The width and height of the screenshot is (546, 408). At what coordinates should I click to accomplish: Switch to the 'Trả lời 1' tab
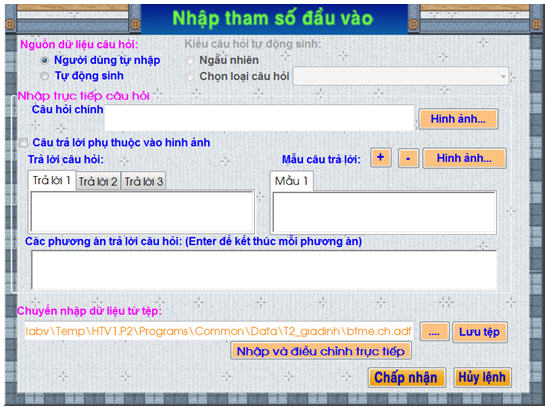(52, 181)
